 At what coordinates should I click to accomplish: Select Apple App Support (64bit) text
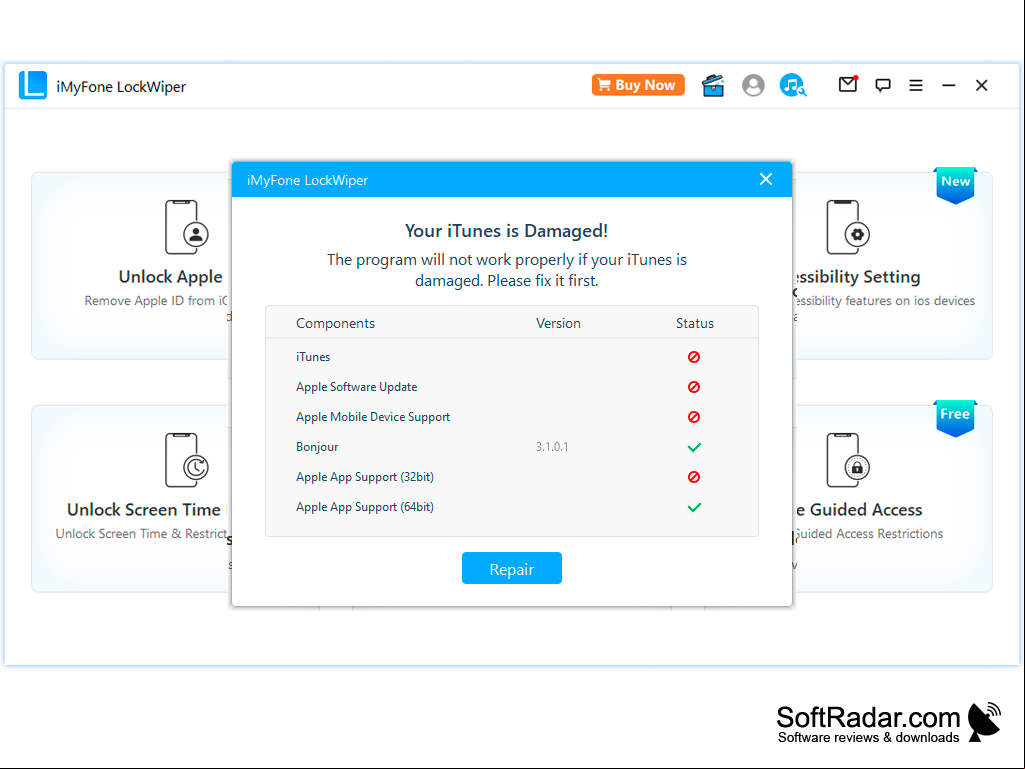point(365,507)
